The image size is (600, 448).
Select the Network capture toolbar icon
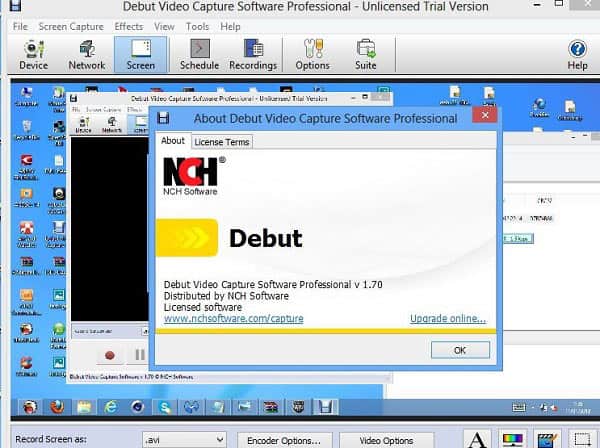[87, 55]
